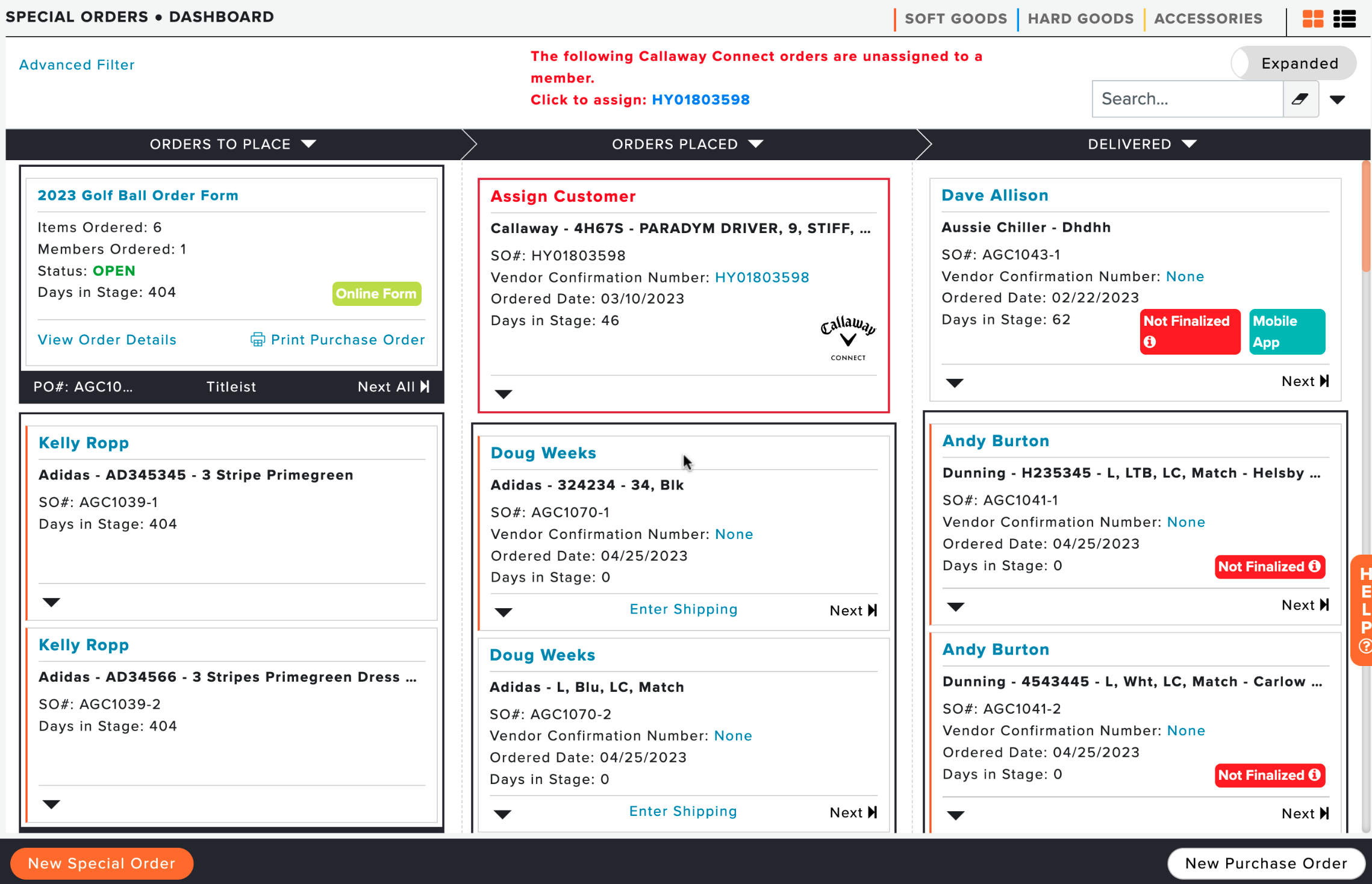This screenshot has width=1372, height=884.
Task: Expand Doug Weeks AGC1070-1 card details
Action: [x=504, y=612]
